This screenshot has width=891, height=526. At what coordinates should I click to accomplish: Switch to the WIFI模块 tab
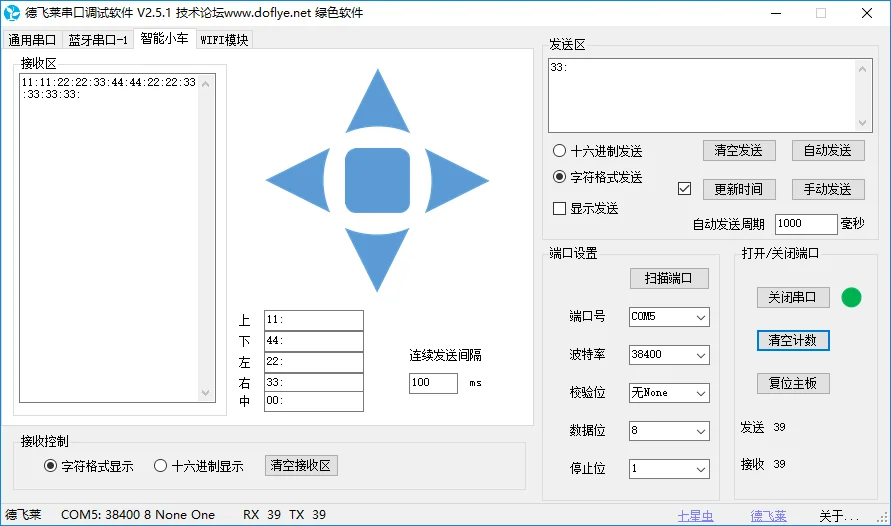coord(224,40)
